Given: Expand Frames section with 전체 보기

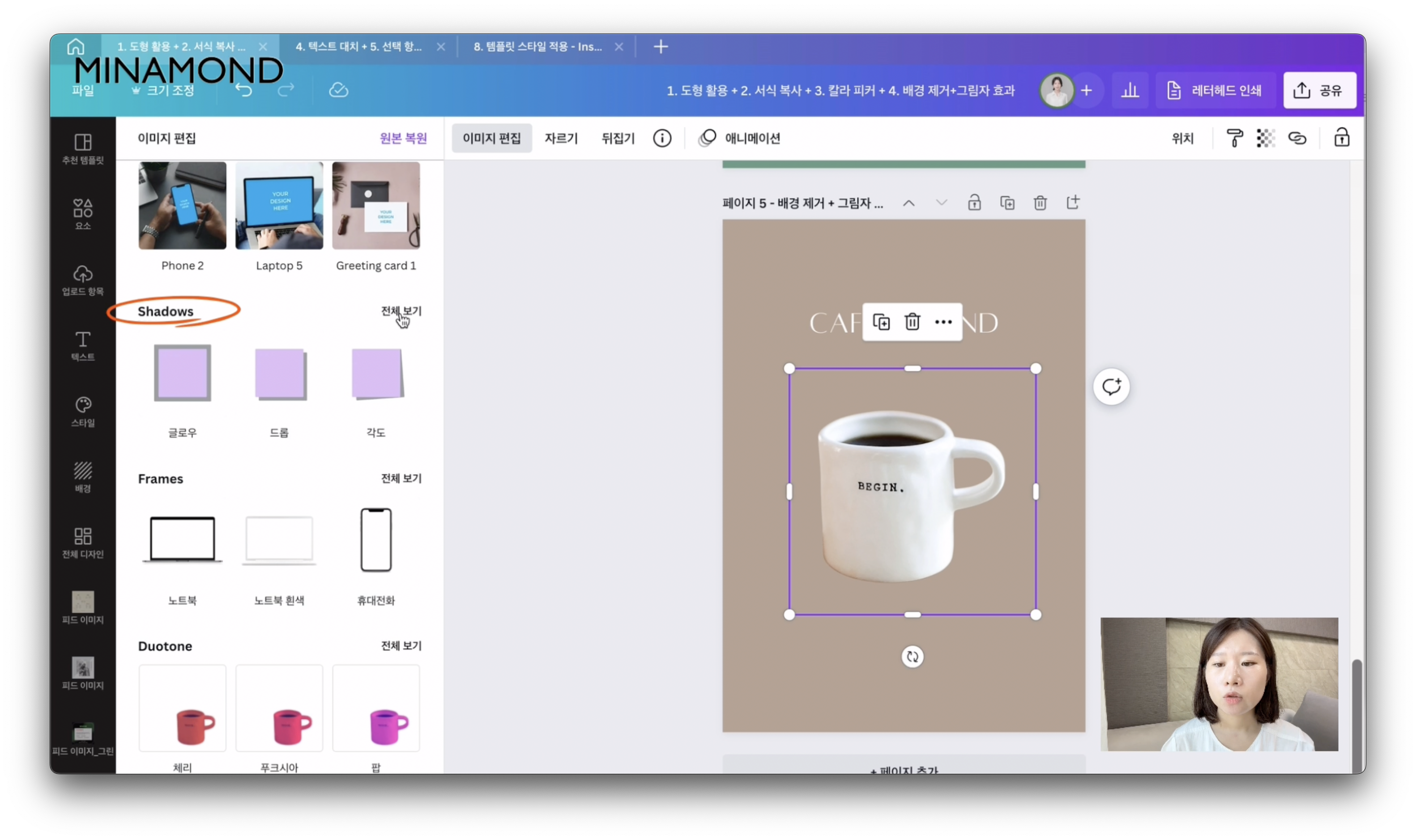Looking at the screenshot, I should [x=401, y=478].
